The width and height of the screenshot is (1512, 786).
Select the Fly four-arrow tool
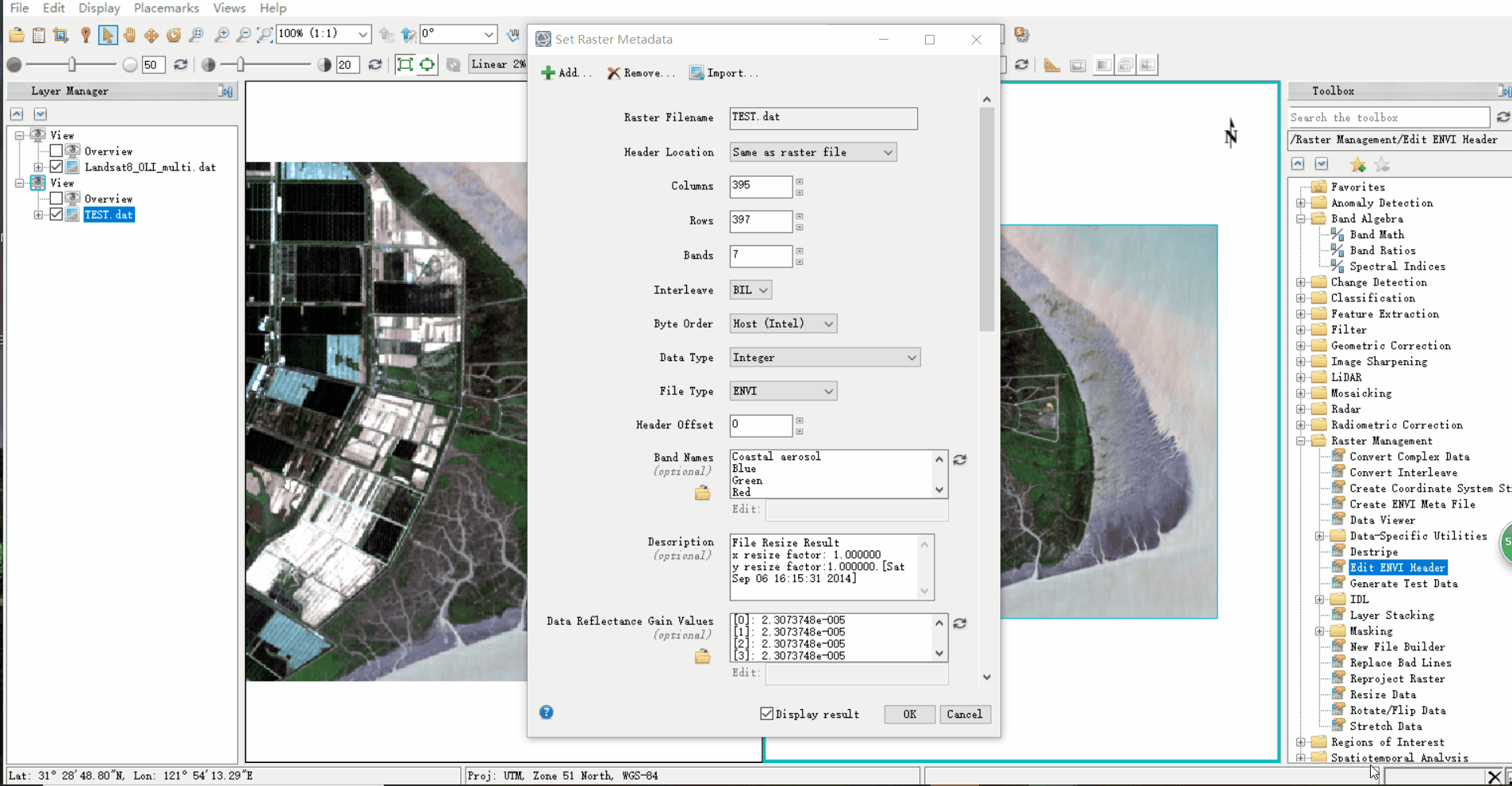coord(152,35)
